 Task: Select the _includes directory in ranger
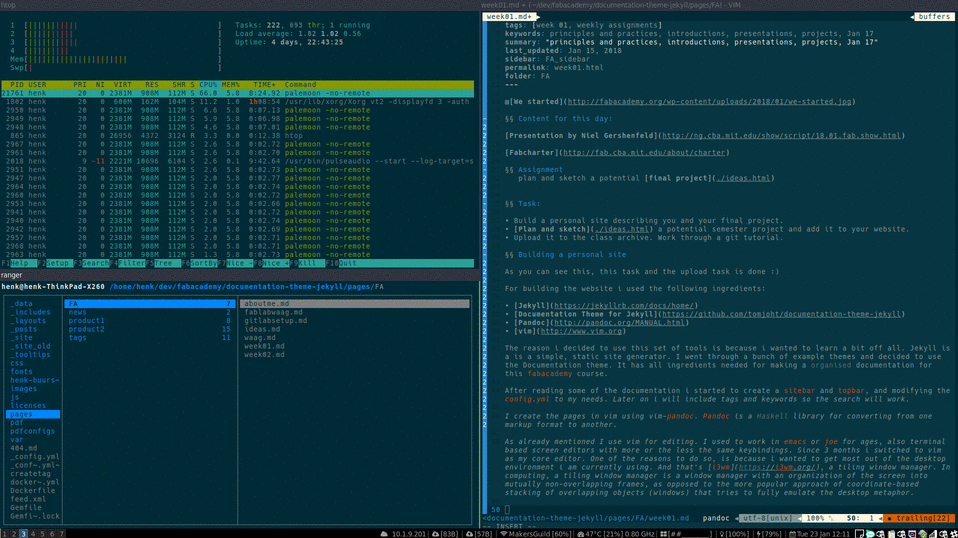click(33, 312)
